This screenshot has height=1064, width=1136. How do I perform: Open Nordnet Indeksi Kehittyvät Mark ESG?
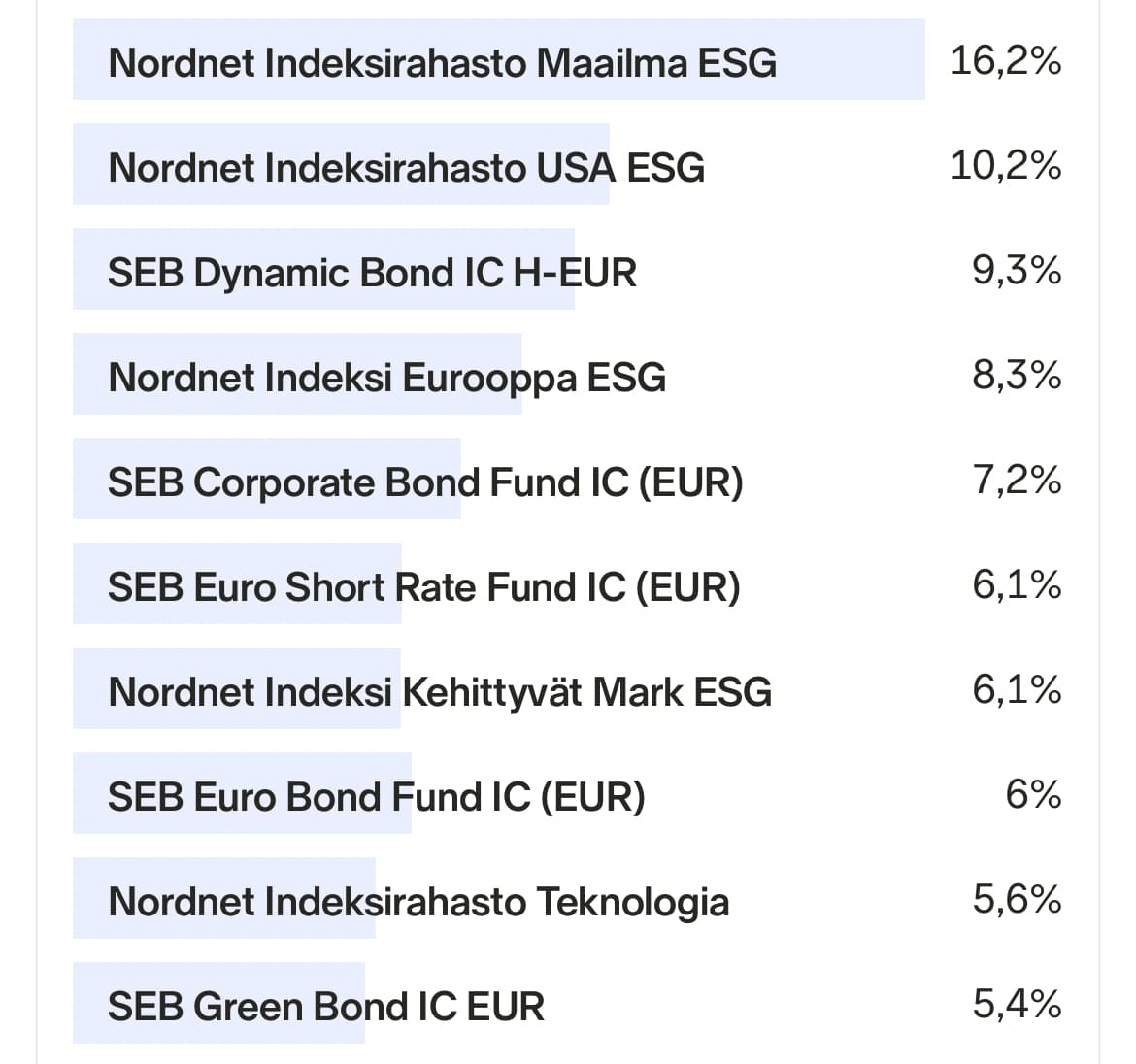439,692
